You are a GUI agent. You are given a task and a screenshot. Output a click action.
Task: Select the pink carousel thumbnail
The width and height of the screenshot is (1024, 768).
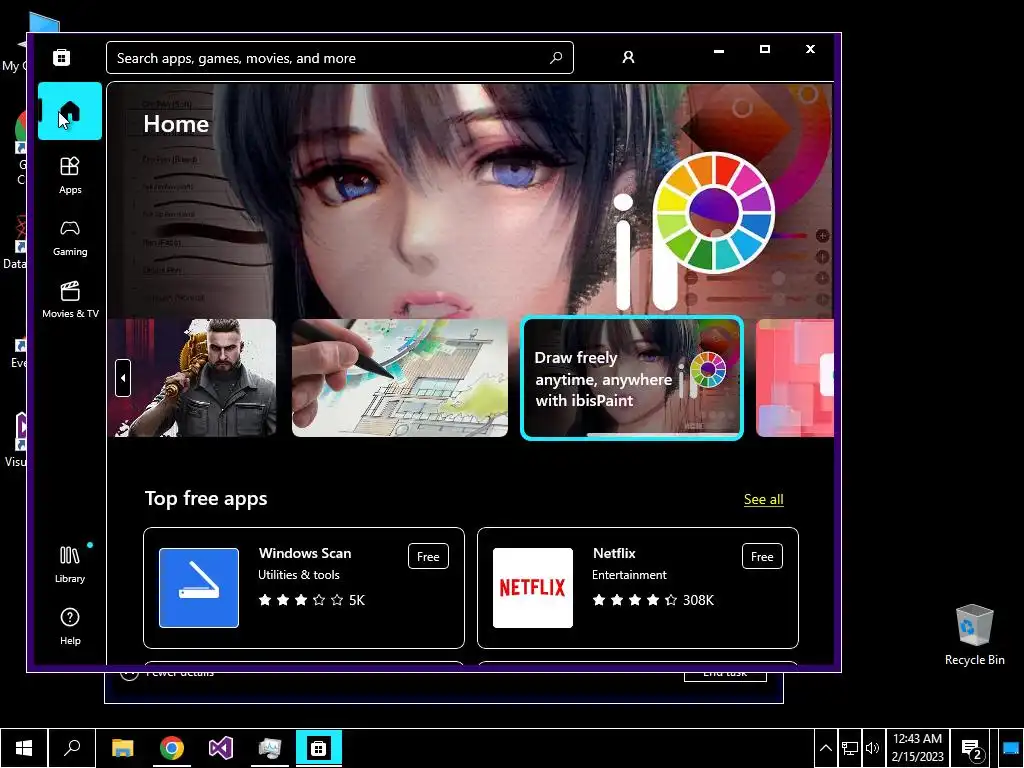[795, 377]
